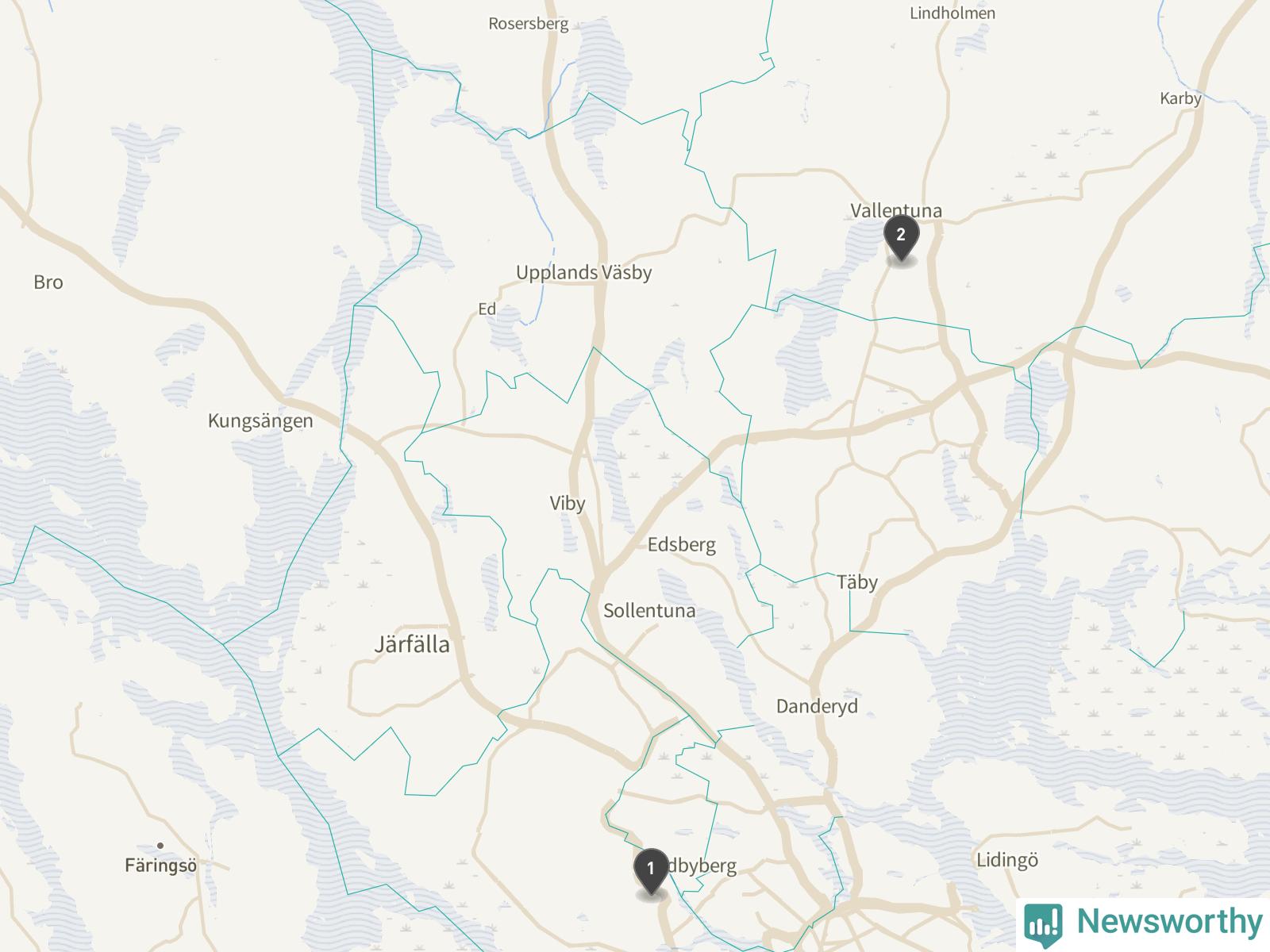Click the Lindholmen place label

[952, 13]
